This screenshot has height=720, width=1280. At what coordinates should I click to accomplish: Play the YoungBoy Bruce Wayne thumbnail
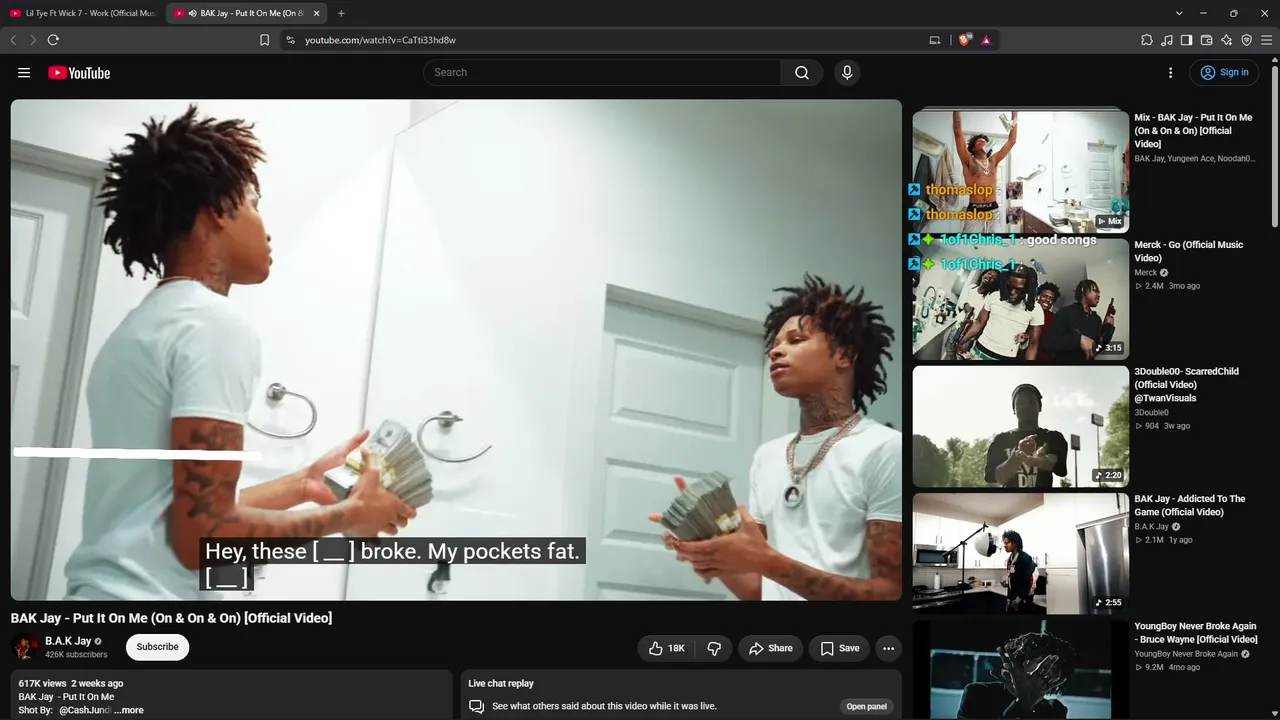pos(1020,670)
